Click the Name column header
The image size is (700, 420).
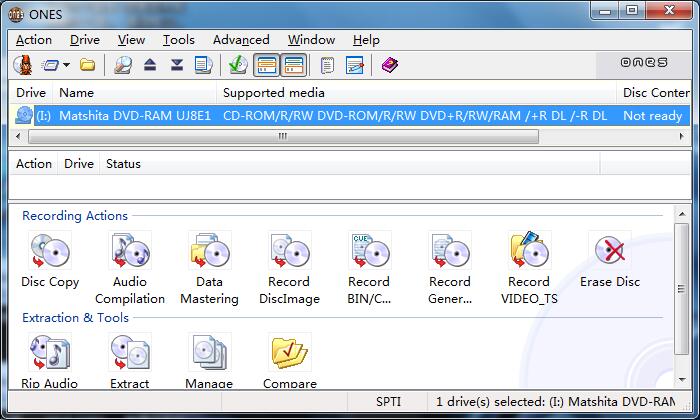tap(135, 93)
